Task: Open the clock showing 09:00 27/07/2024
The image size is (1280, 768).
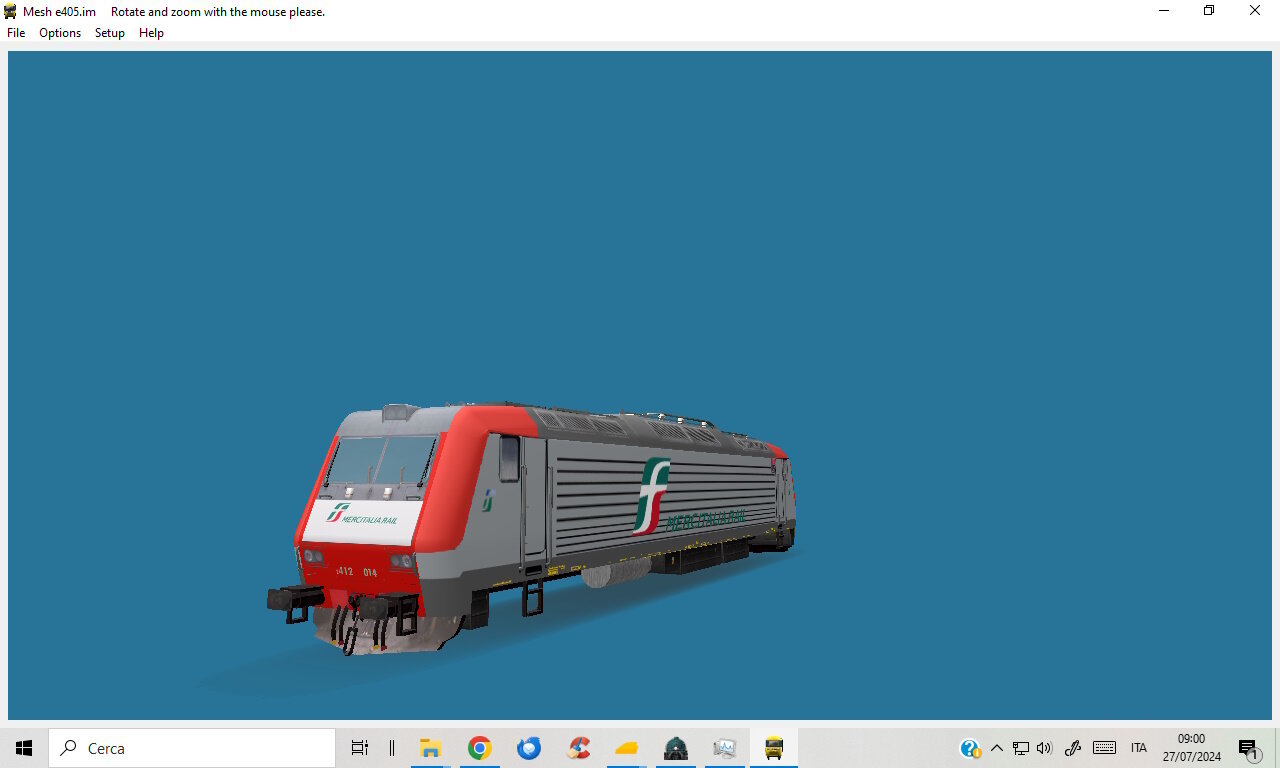Action: (1191, 748)
